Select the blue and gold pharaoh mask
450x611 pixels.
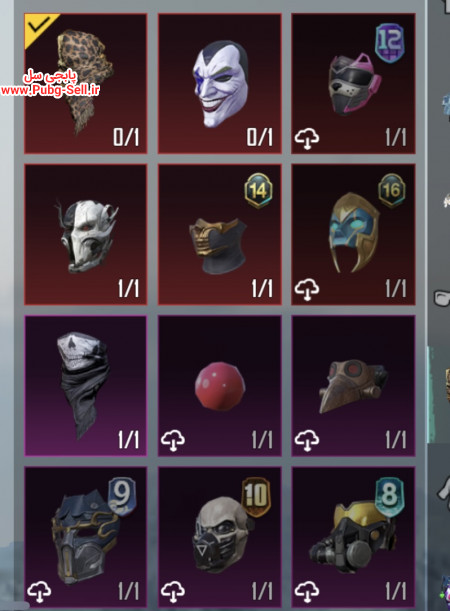tap(353, 234)
